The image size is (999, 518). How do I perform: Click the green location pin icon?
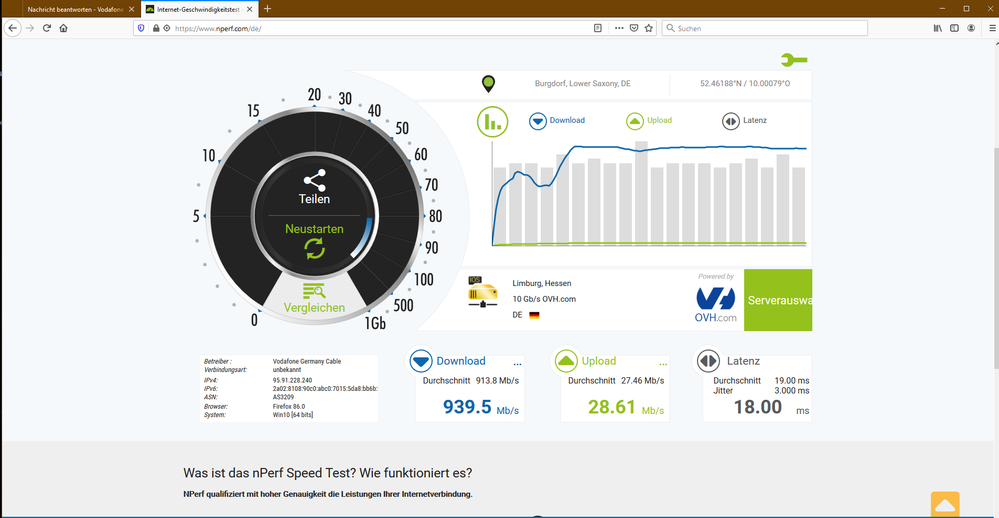(488, 83)
